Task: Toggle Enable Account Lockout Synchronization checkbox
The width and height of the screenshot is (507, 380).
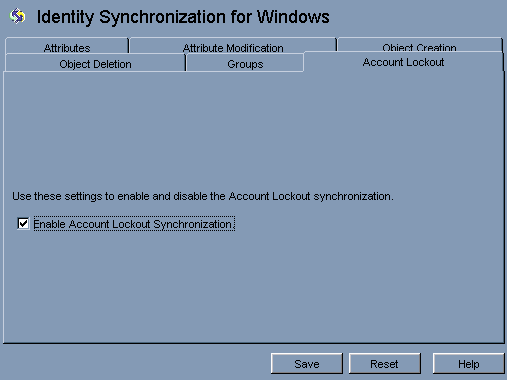Action: point(23,223)
